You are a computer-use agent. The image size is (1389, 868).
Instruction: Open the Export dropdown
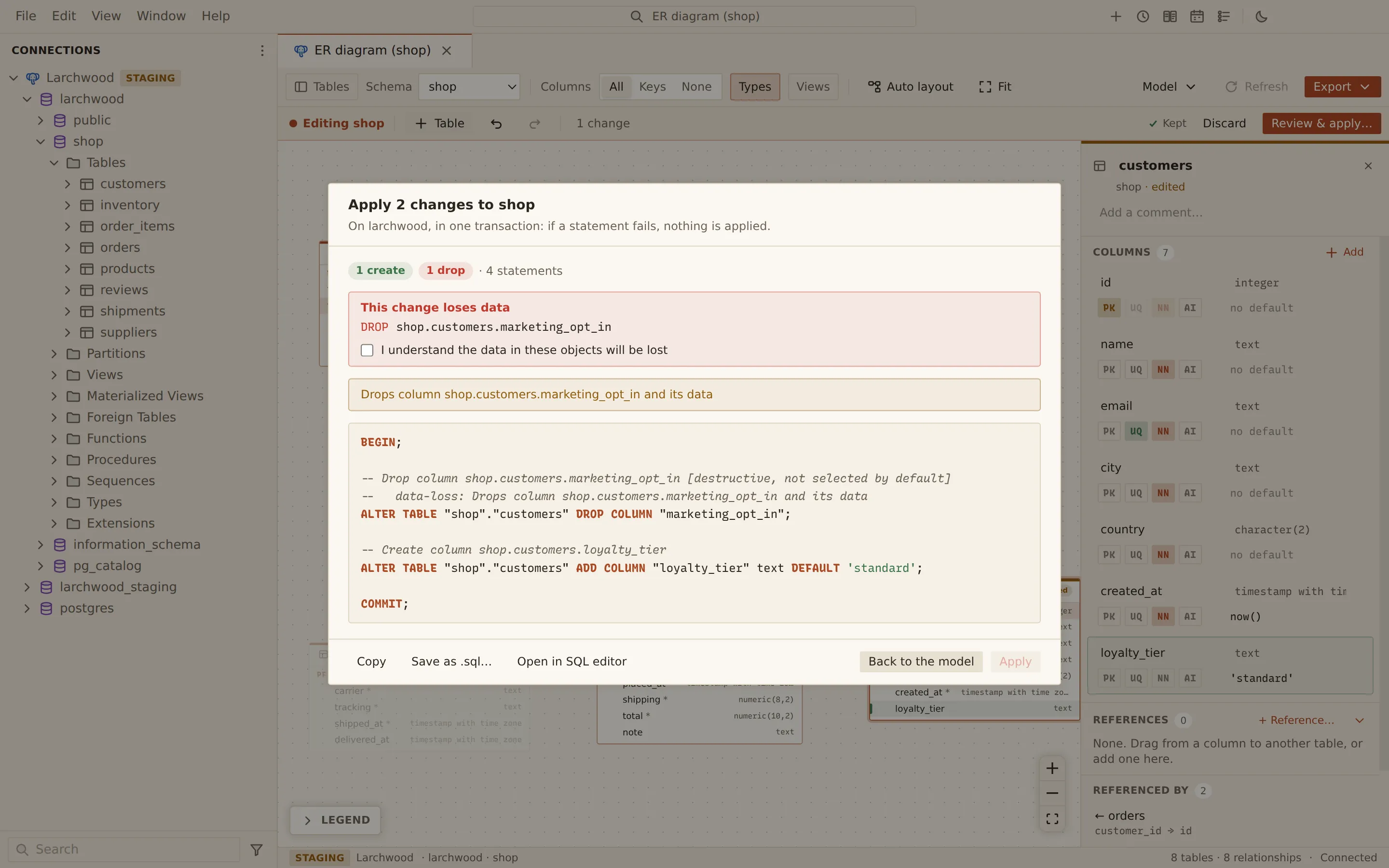coord(1342,87)
